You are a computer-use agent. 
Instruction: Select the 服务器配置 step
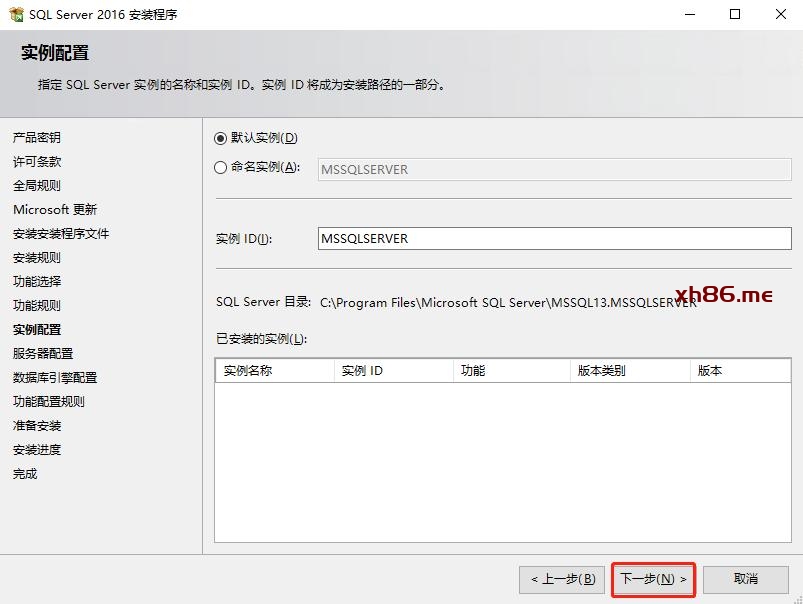pos(43,354)
